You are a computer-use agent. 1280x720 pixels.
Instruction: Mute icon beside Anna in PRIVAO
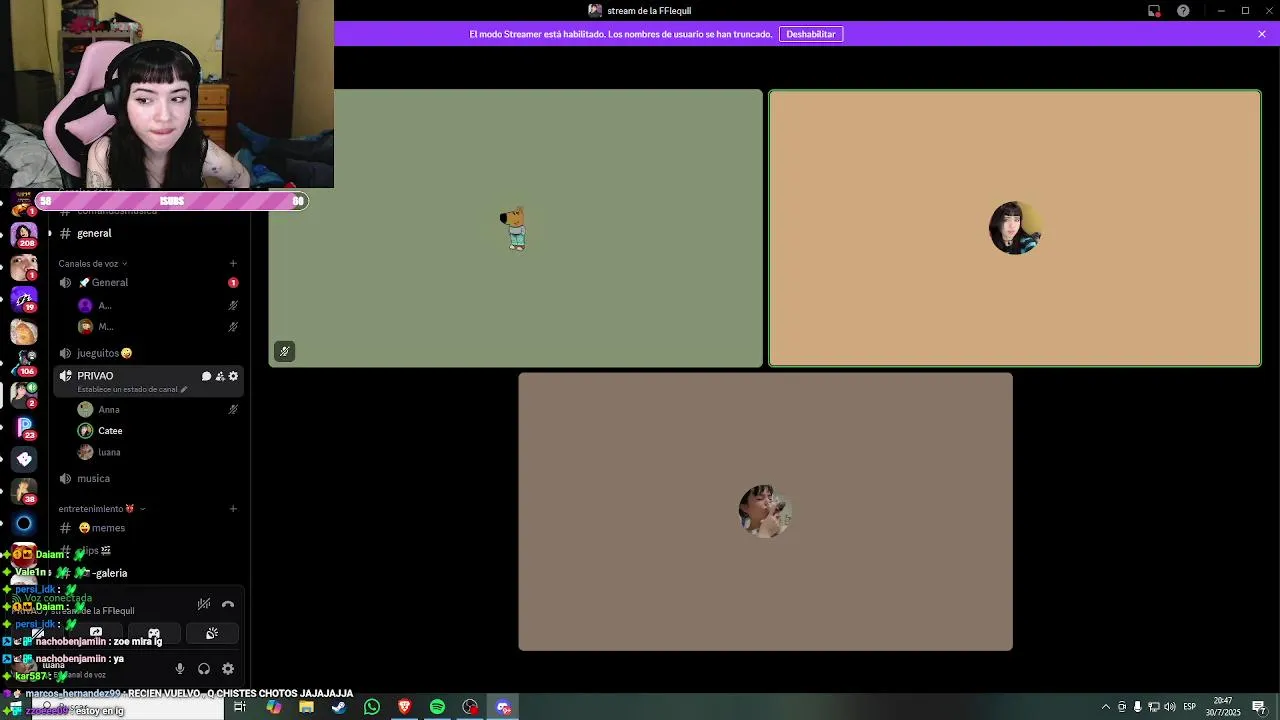click(x=233, y=409)
